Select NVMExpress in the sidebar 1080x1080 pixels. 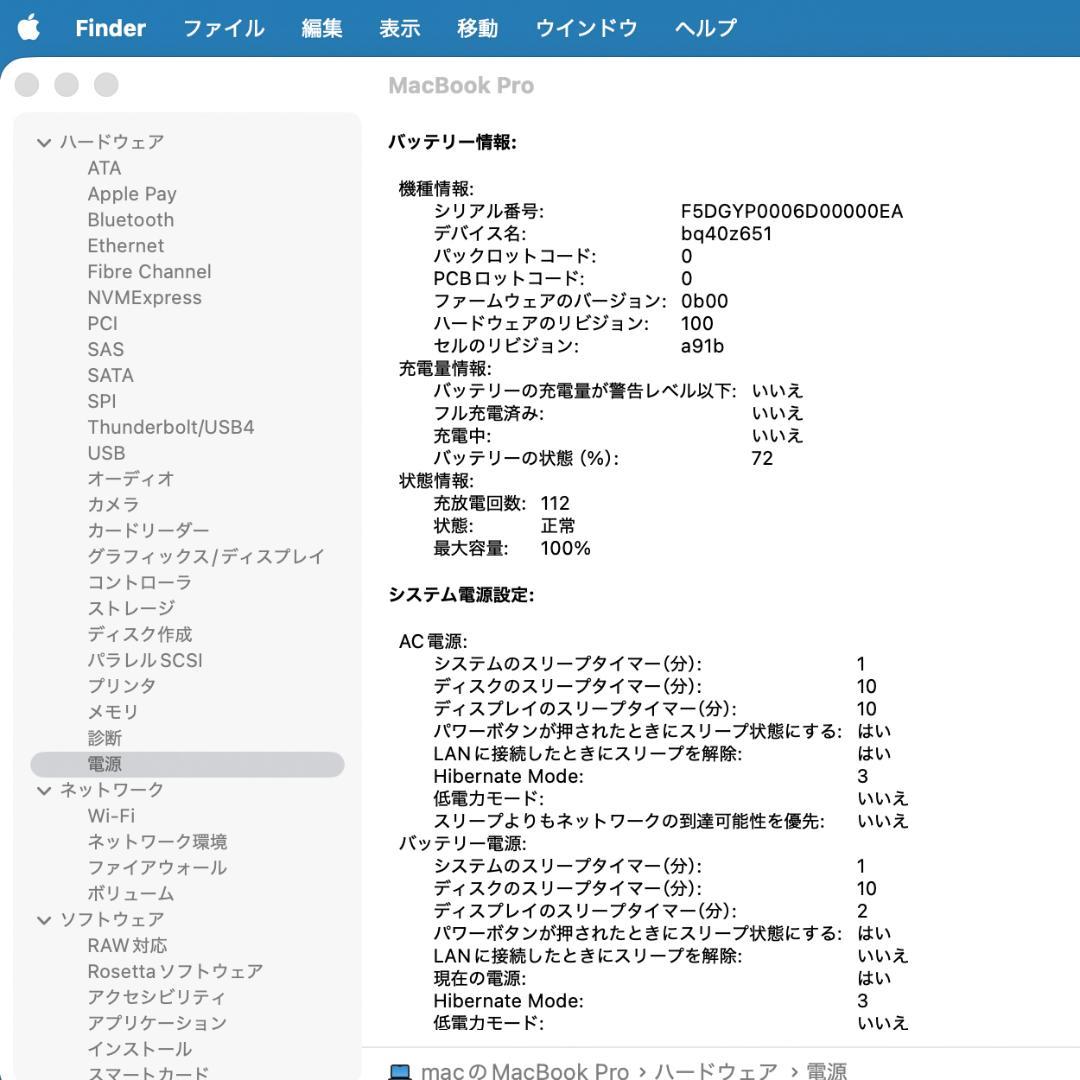pyautogui.click(x=144, y=298)
